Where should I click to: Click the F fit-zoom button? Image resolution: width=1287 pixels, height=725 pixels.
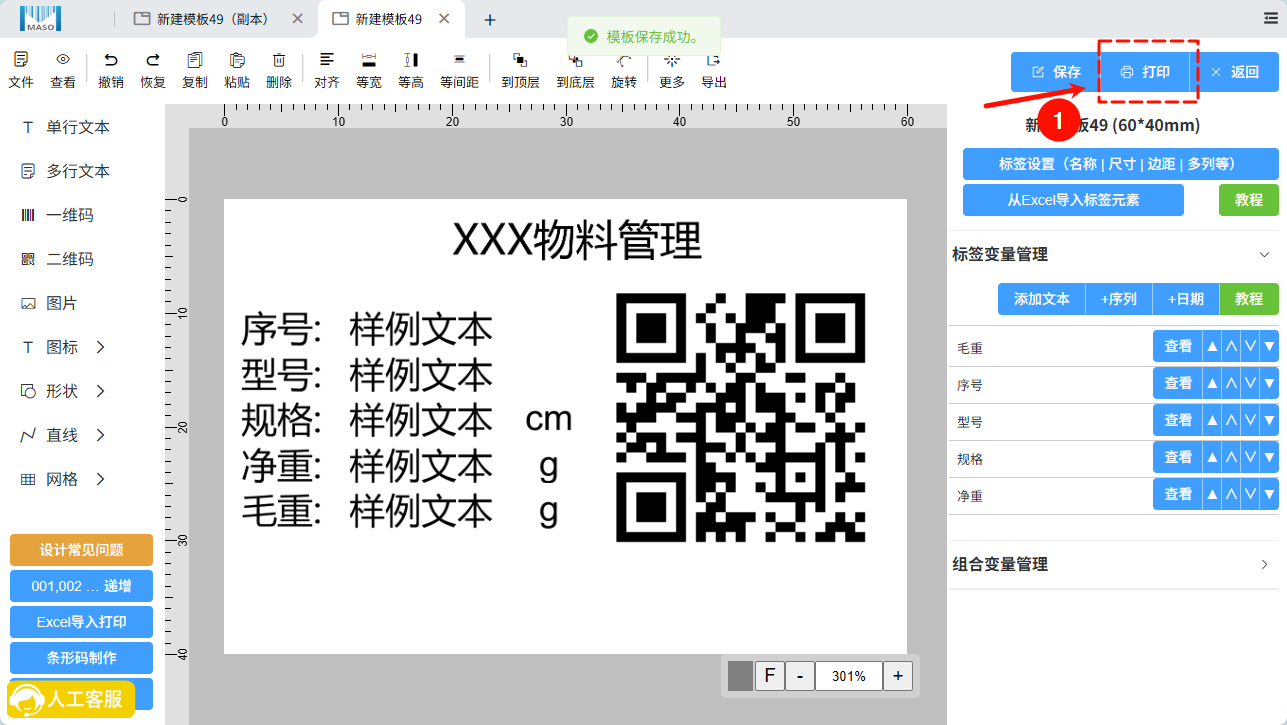point(769,676)
